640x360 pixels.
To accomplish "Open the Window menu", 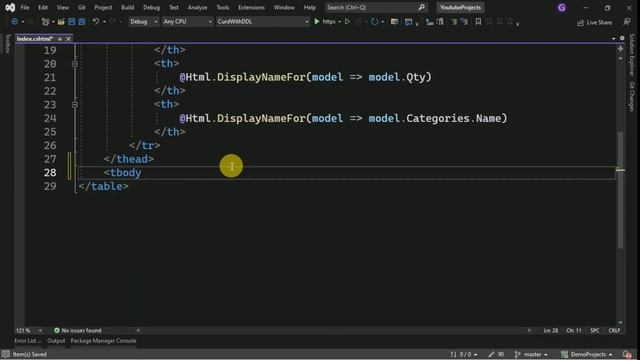I will [x=284, y=7].
